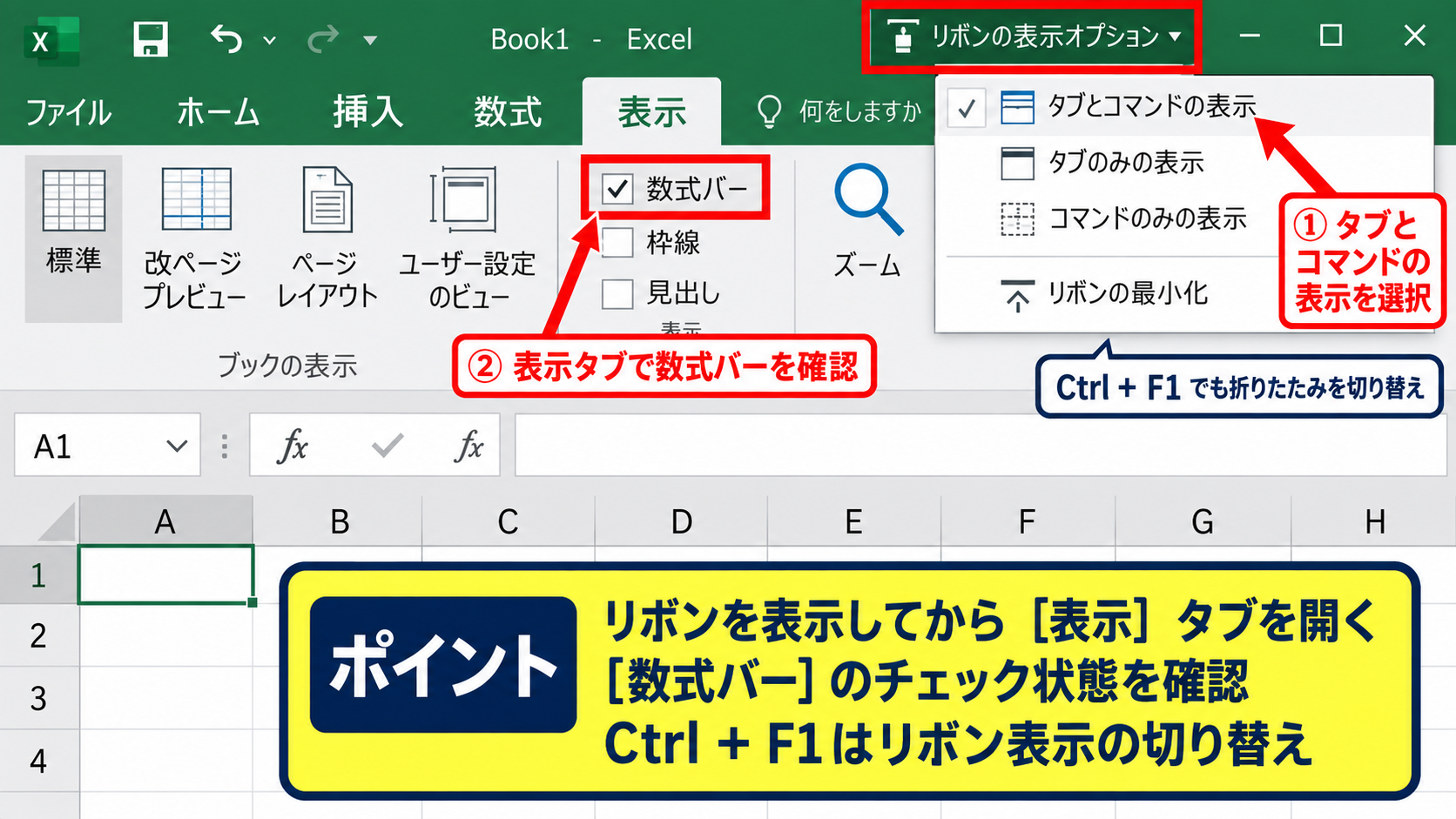Image resolution: width=1456 pixels, height=819 pixels.
Task: Switch to the 標準 normal view
Action: pos(73,238)
